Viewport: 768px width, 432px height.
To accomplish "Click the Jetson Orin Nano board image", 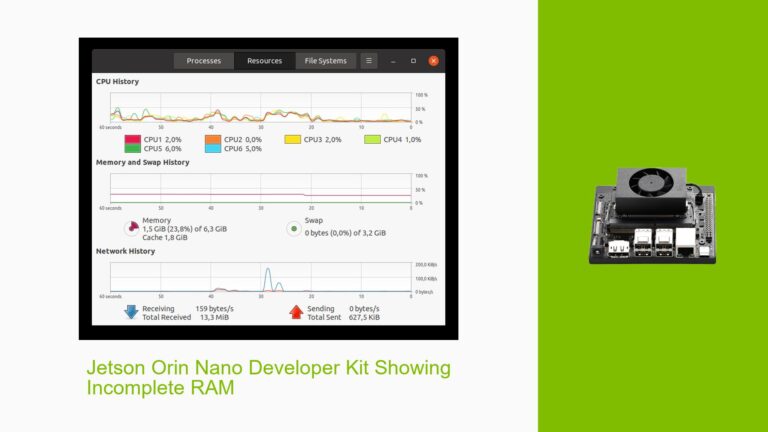I will click(x=652, y=216).
